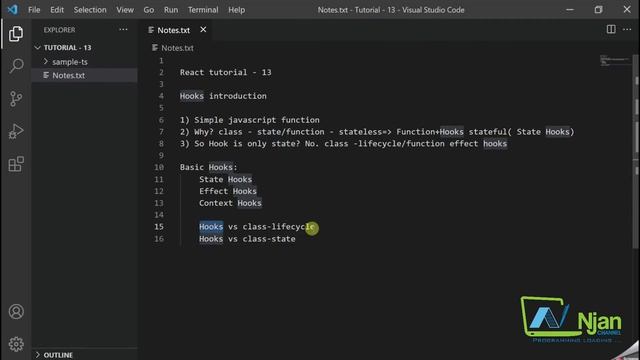640x360 pixels.
Task: Click the file icon in Notes.txt breadcrumb
Action: [x=155, y=48]
